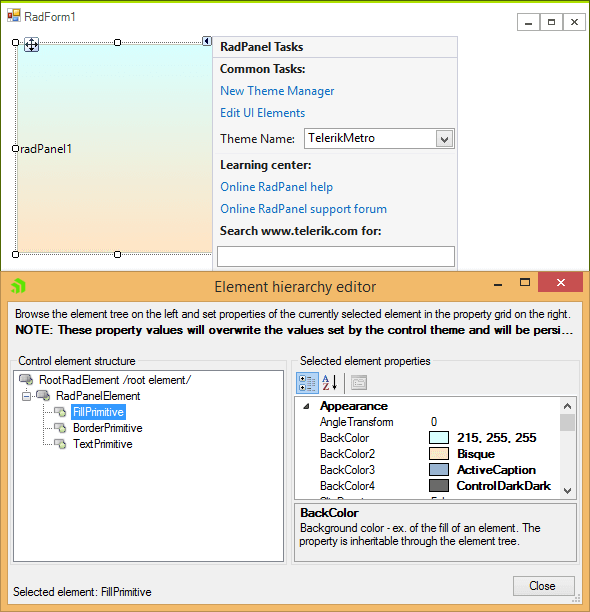
Task: Select TextPrimitive tree item
Action: point(103,444)
